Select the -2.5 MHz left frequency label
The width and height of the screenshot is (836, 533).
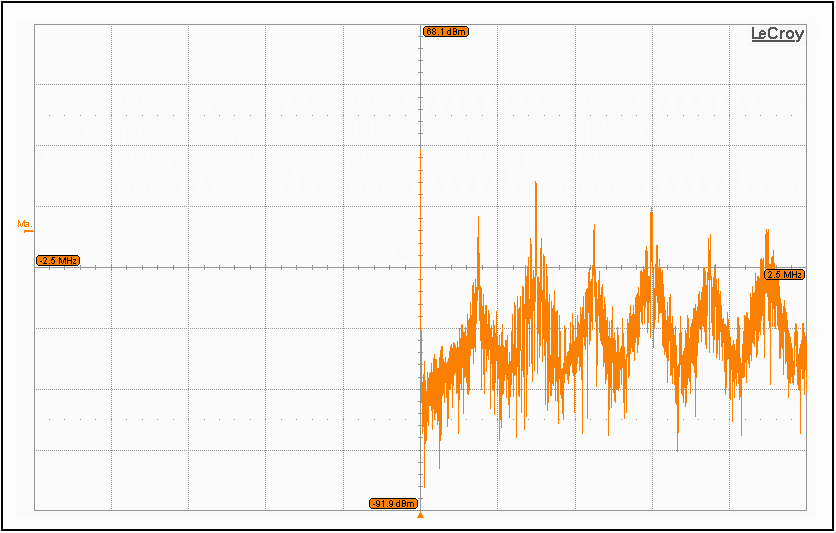(58, 261)
